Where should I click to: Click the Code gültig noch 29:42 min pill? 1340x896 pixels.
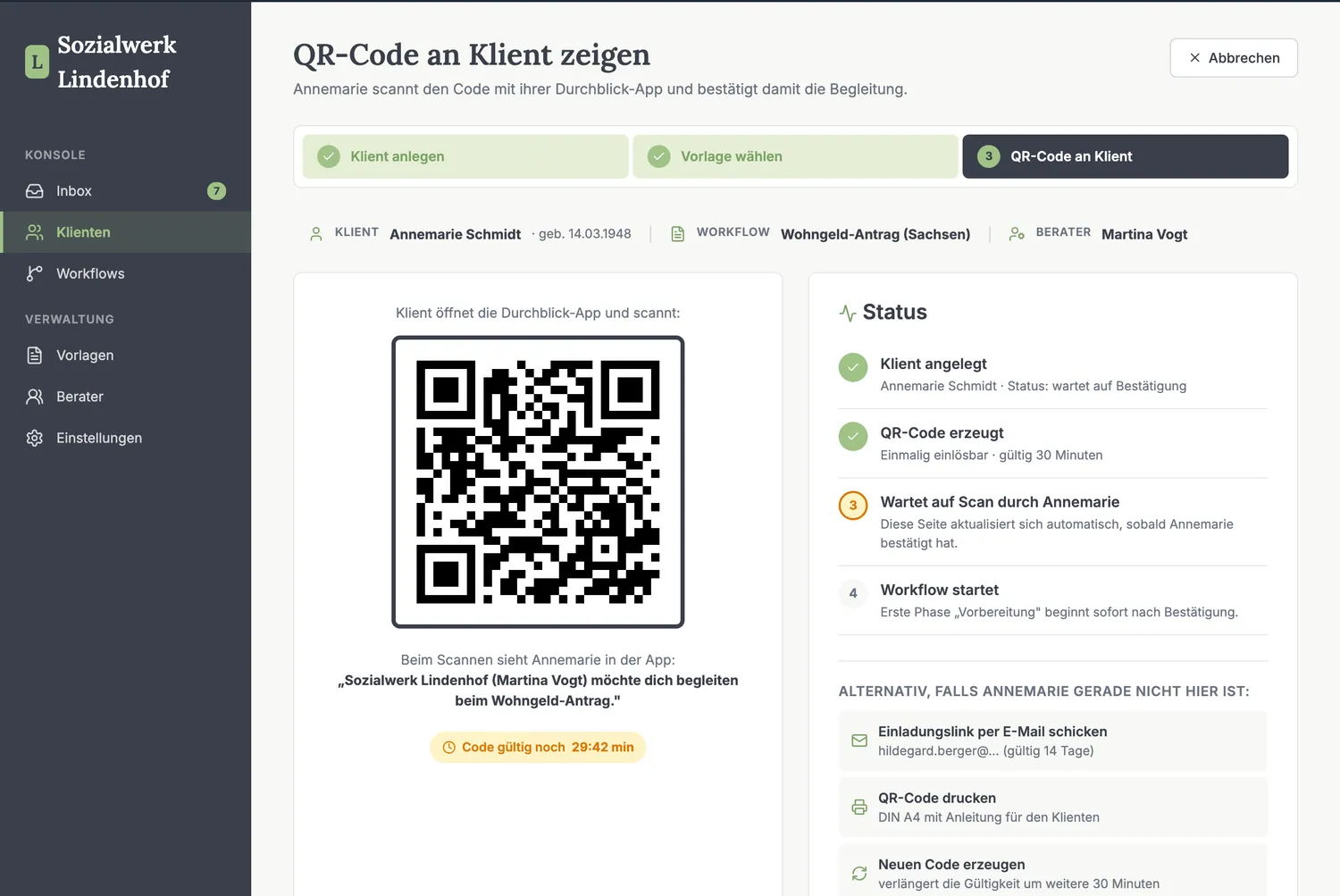pyautogui.click(x=538, y=748)
